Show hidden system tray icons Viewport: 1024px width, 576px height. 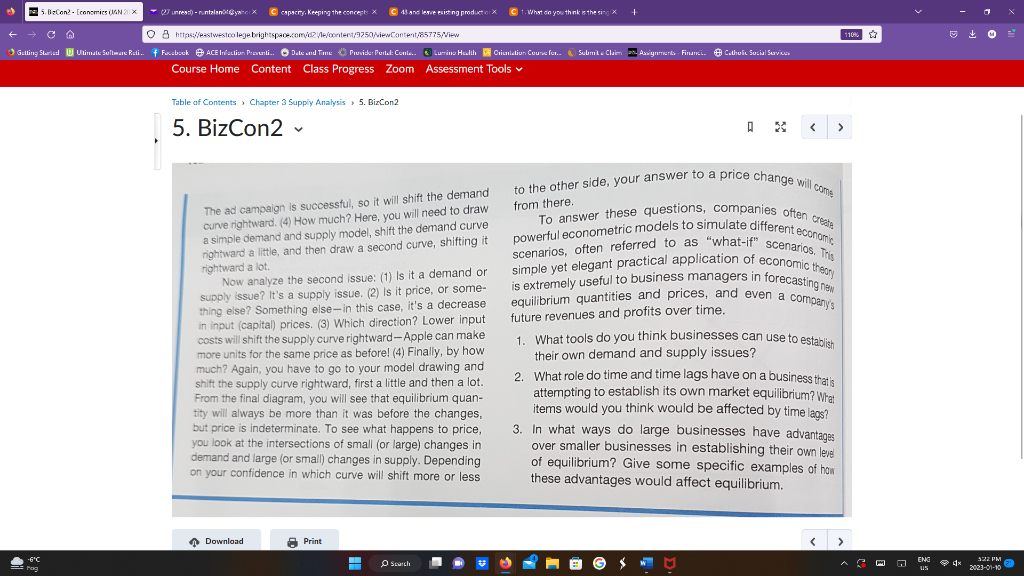point(844,563)
